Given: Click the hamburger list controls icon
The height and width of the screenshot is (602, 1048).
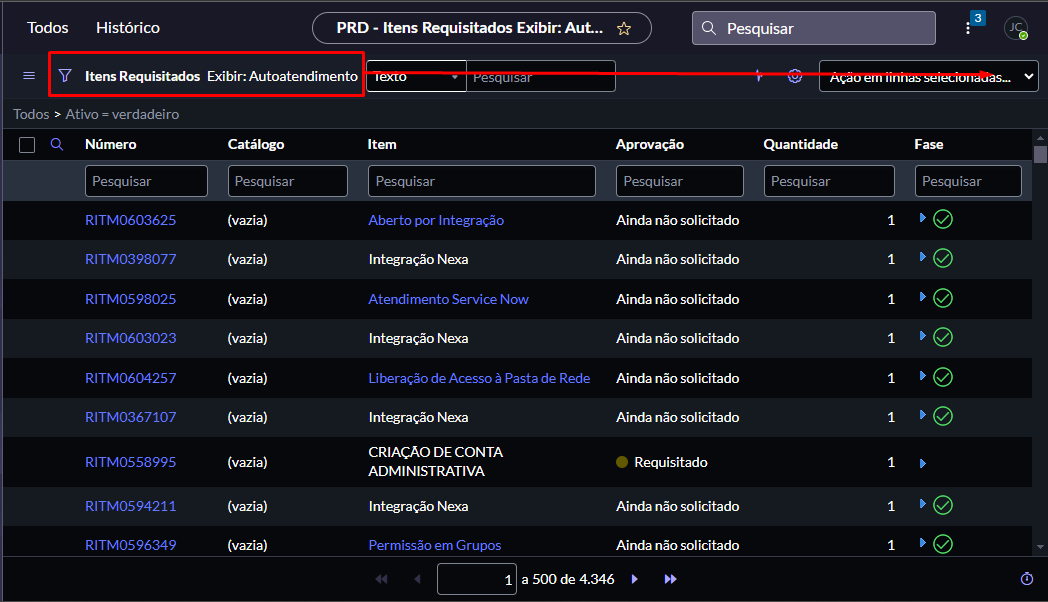Looking at the screenshot, I should pos(28,74).
